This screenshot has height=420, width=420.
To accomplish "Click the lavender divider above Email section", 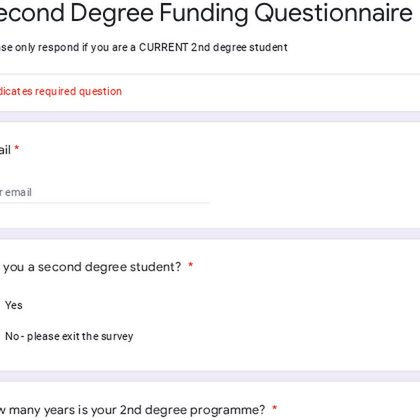I will coord(210,117).
